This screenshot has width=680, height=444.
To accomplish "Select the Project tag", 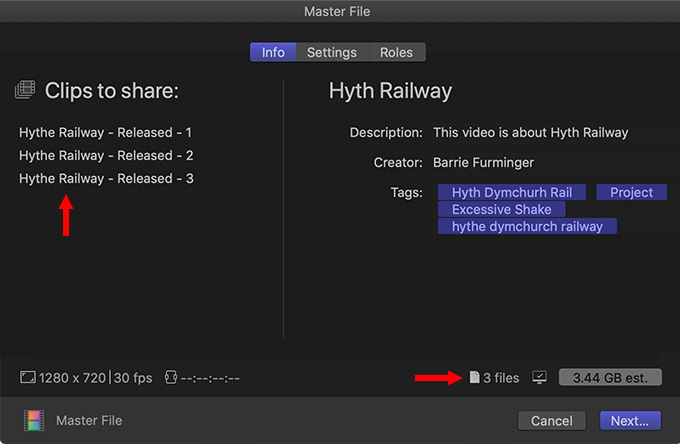I will click(x=631, y=192).
